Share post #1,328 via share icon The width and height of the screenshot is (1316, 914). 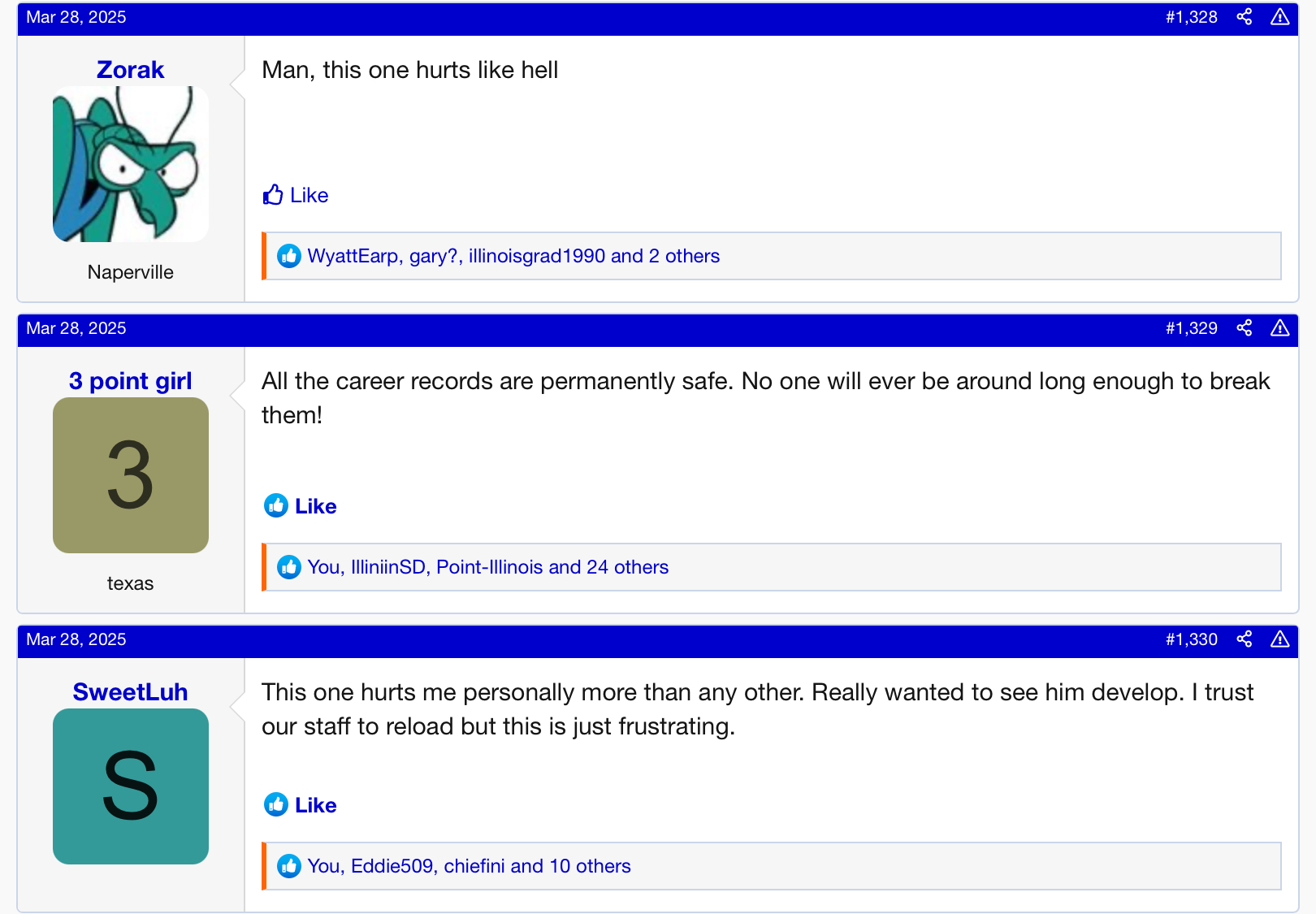[1244, 17]
